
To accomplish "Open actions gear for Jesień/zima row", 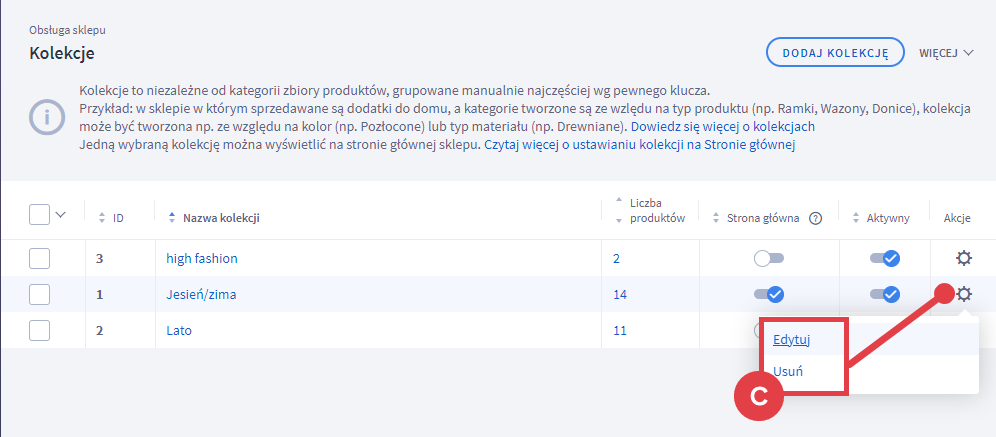I will pyautogui.click(x=964, y=294).
